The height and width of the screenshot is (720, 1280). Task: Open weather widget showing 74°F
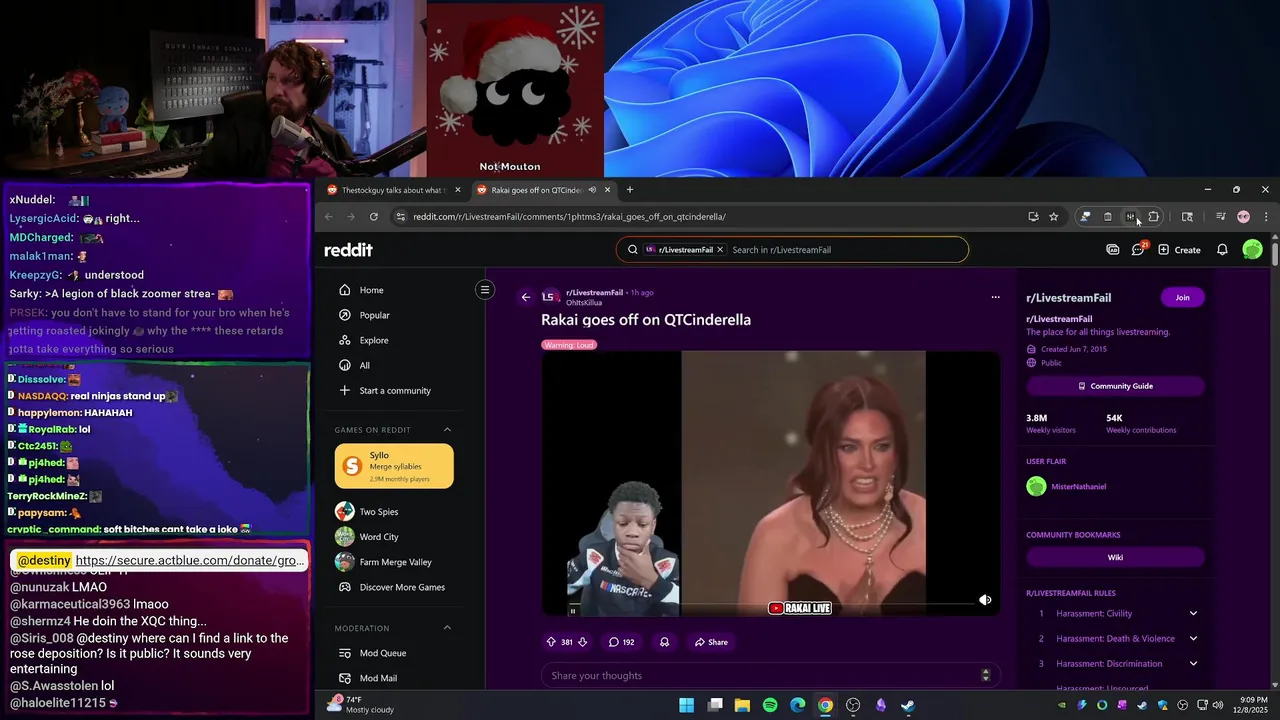[x=360, y=705]
